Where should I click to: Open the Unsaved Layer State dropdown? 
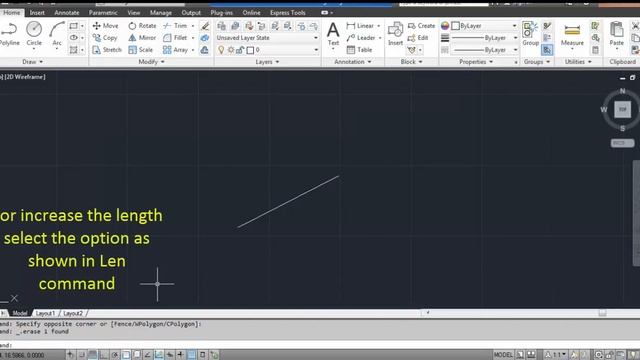267,38
